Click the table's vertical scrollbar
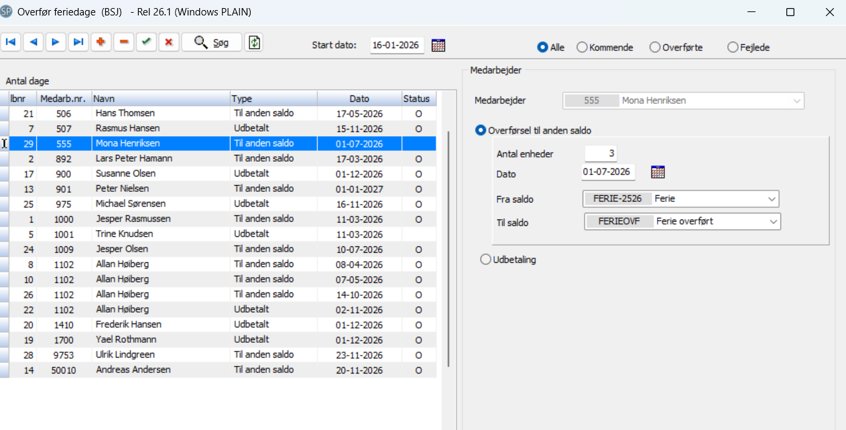 click(x=448, y=248)
